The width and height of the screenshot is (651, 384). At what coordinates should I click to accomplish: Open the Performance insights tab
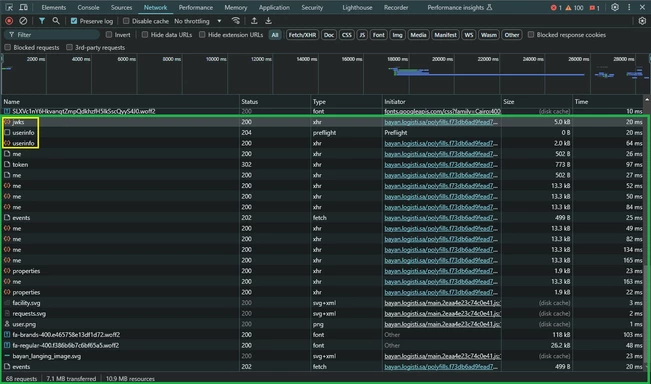pos(459,7)
